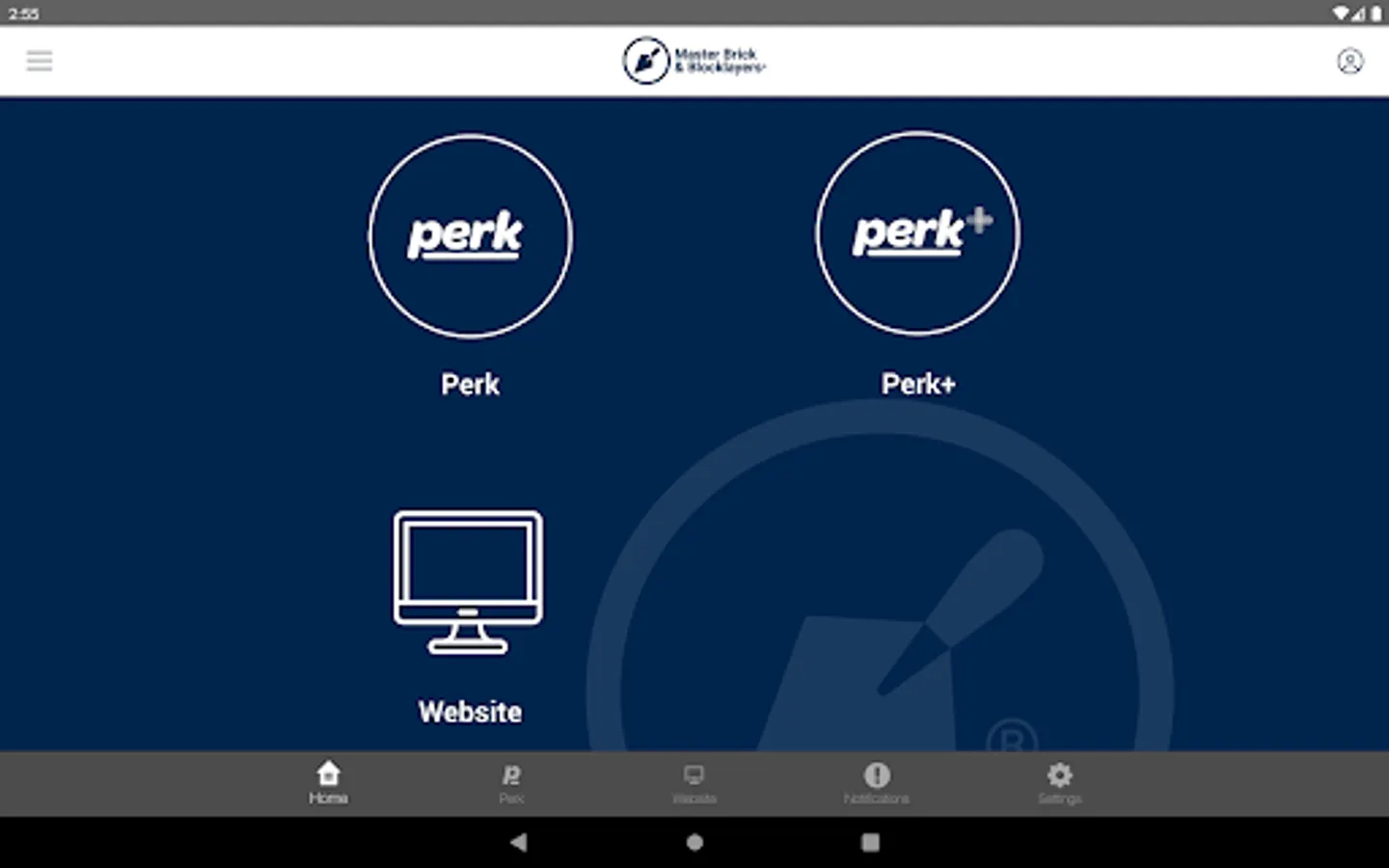The width and height of the screenshot is (1389, 868).
Task: Switch to the Home tab
Action: click(x=328, y=783)
